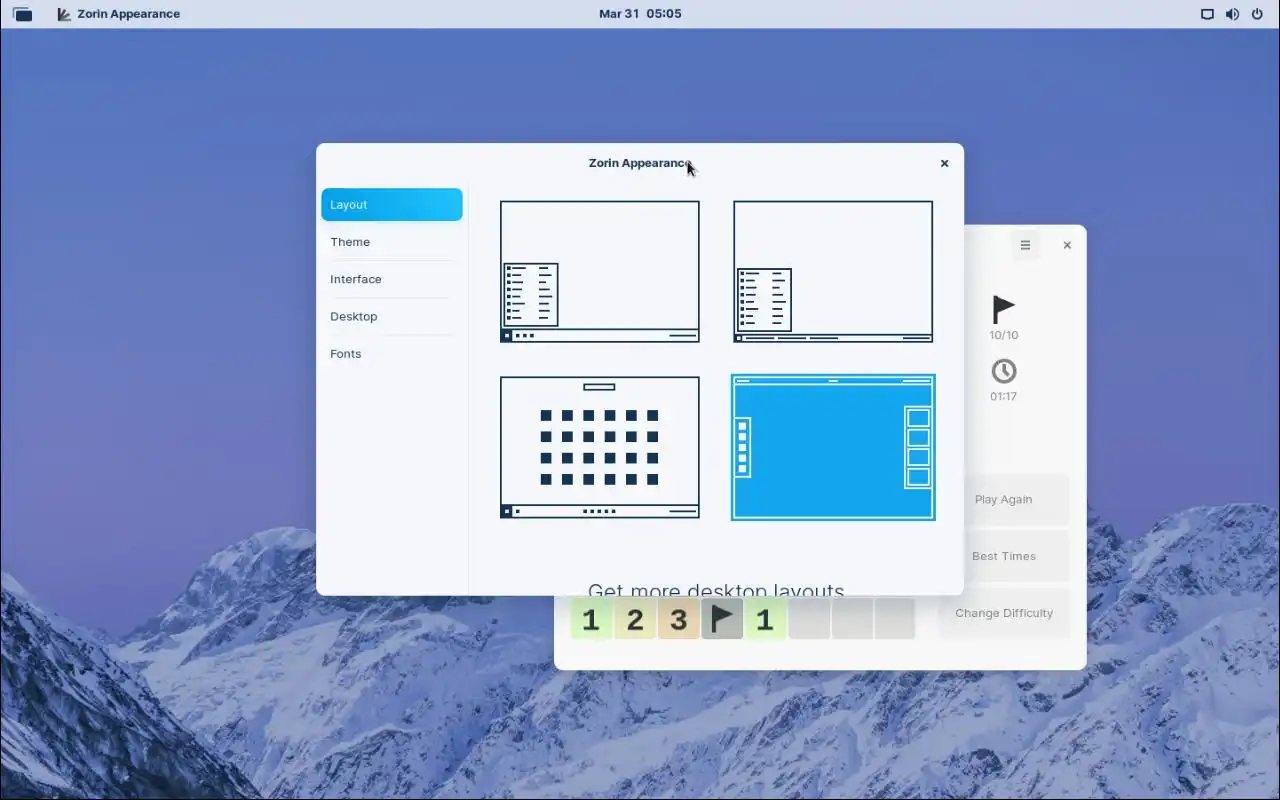The image size is (1280, 800).
Task: Click the Mines tile showing number 2
Action: point(635,620)
